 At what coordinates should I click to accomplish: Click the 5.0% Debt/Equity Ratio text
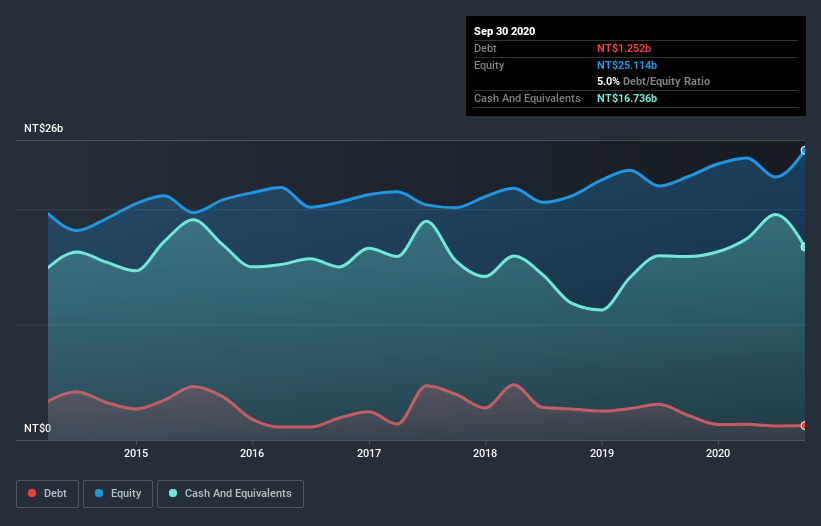pos(653,82)
